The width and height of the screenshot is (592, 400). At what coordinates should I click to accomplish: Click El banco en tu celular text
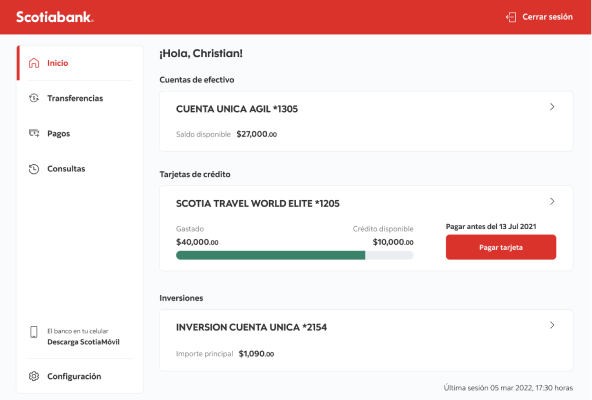78,331
